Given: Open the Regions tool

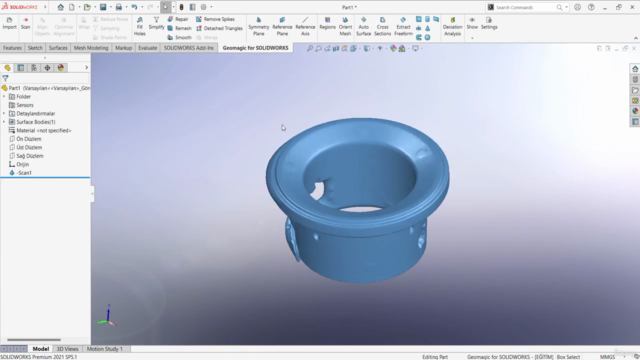Looking at the screenshot, I should click(x=327, y=23).
